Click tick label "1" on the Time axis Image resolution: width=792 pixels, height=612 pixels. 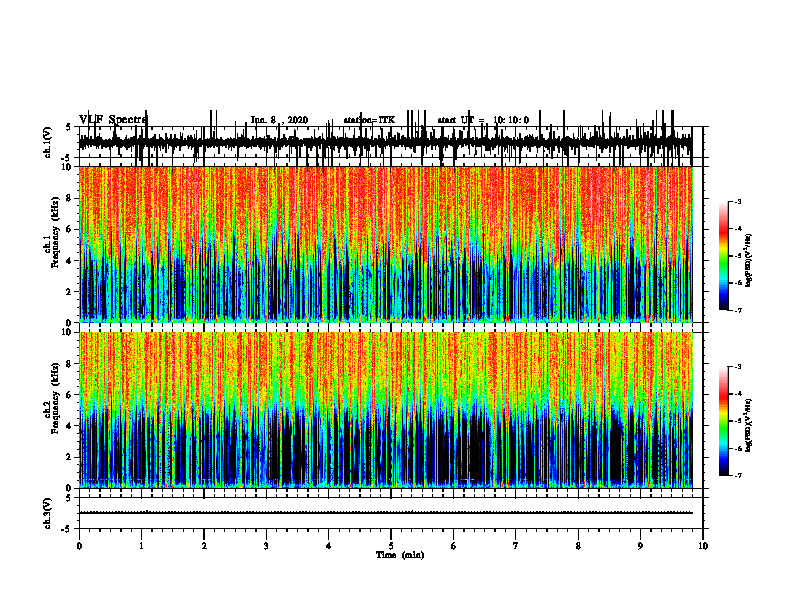(x=142, y=546)
